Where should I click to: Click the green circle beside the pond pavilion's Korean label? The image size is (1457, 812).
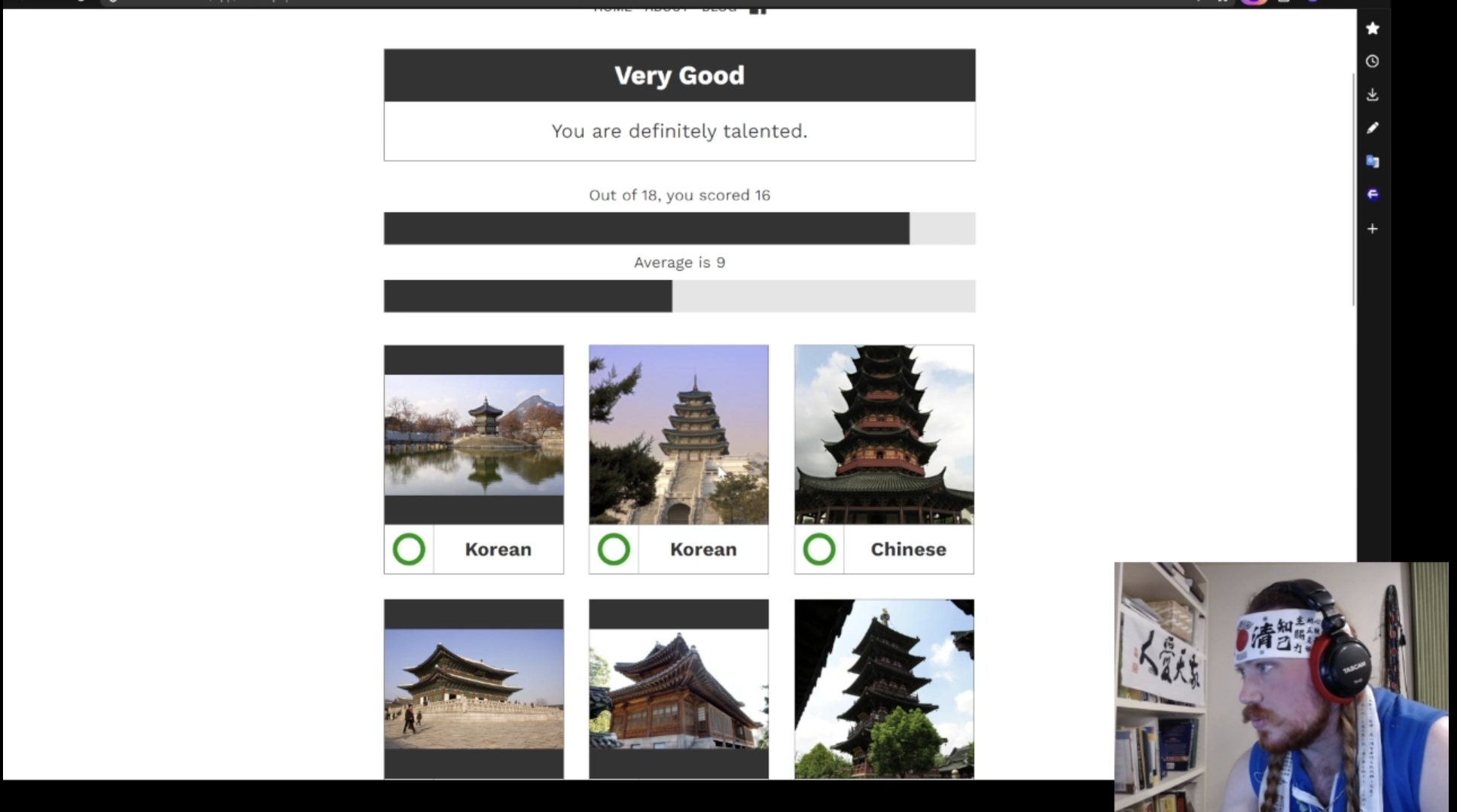409,549
